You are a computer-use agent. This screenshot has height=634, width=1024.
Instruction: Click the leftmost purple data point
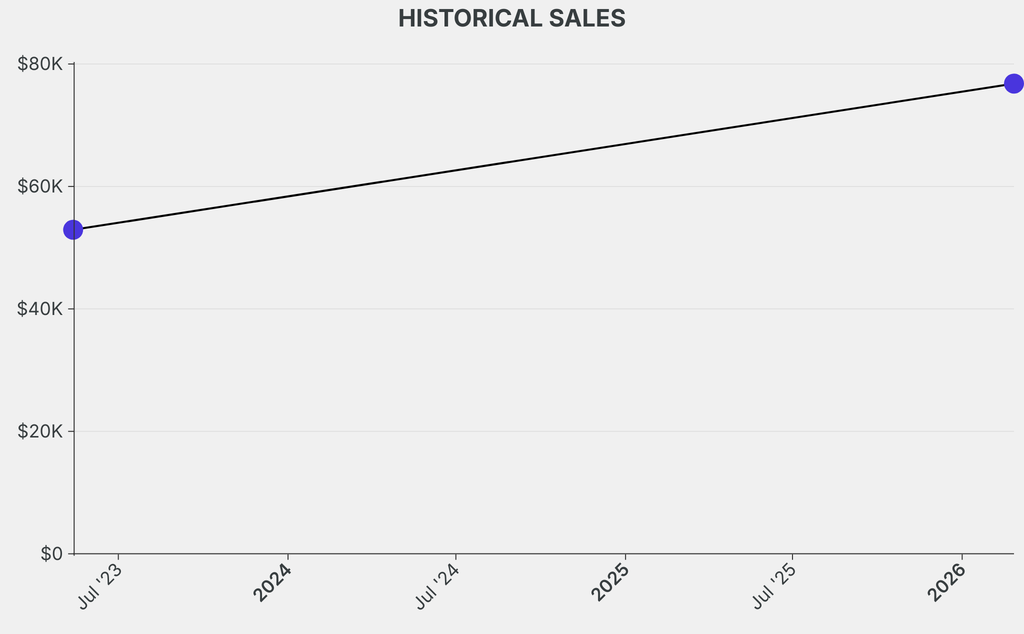pyautogui.click(x=73, y=230)
